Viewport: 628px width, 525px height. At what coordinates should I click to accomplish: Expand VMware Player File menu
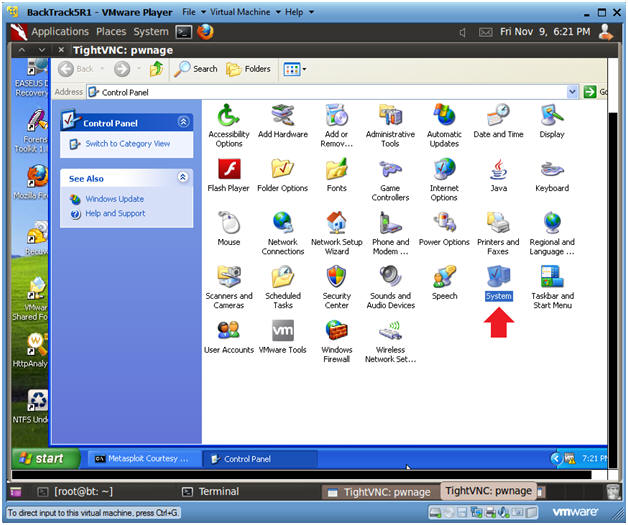click(193, 12)
